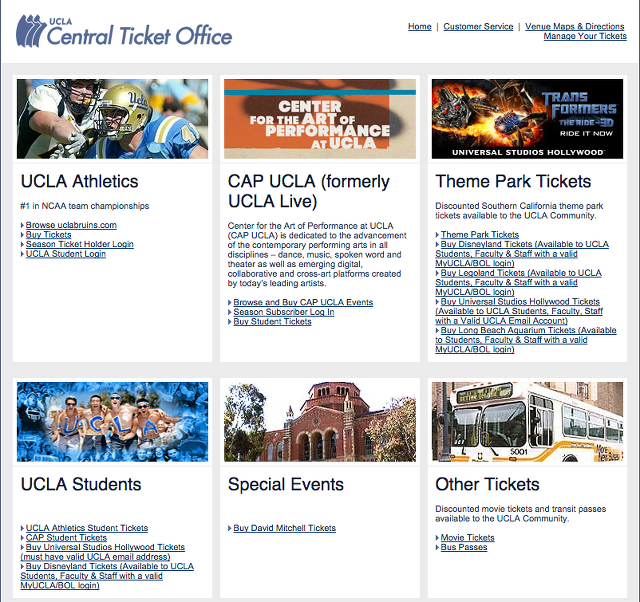Click the arrow bullet beside Season Subscriber Log In
Image resolution: width=640 pixels, height=602 pixels.
pos(230,312)
